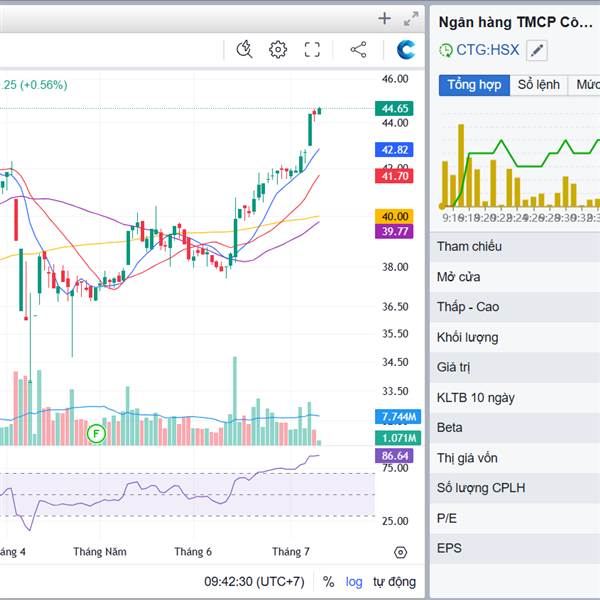Click the Tháng 6 date axis label
The height and width of the screenshot is (600, 600).
(193, 552)
